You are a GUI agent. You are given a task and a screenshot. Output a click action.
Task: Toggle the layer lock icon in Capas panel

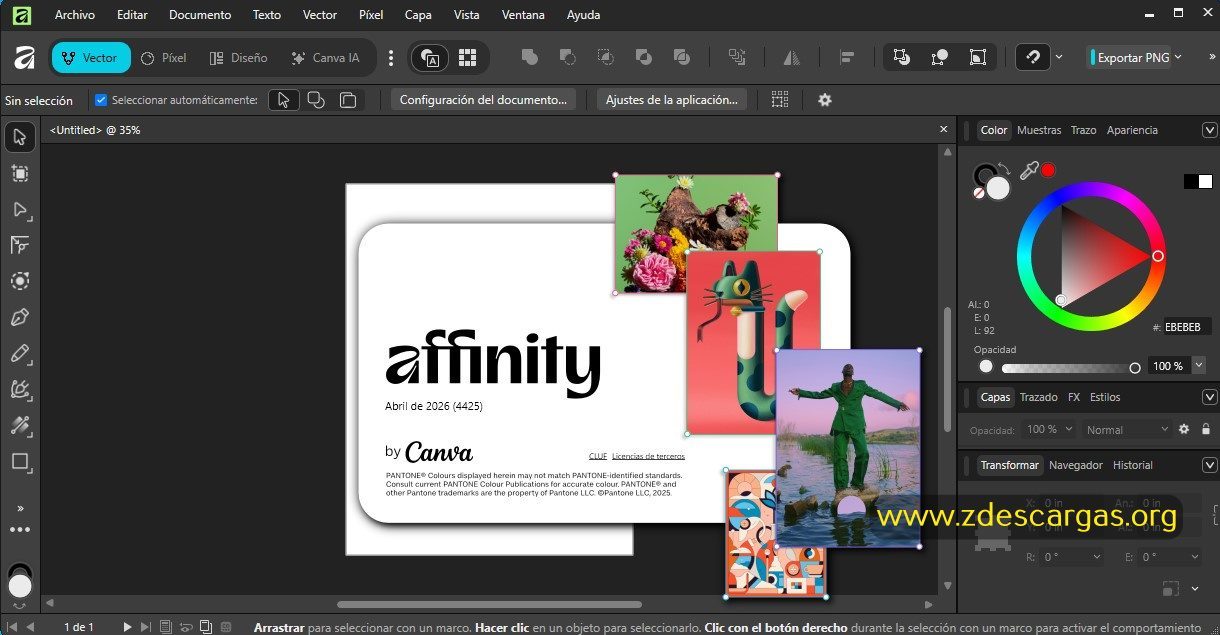pyautogui.click(x=1205, y=429)
